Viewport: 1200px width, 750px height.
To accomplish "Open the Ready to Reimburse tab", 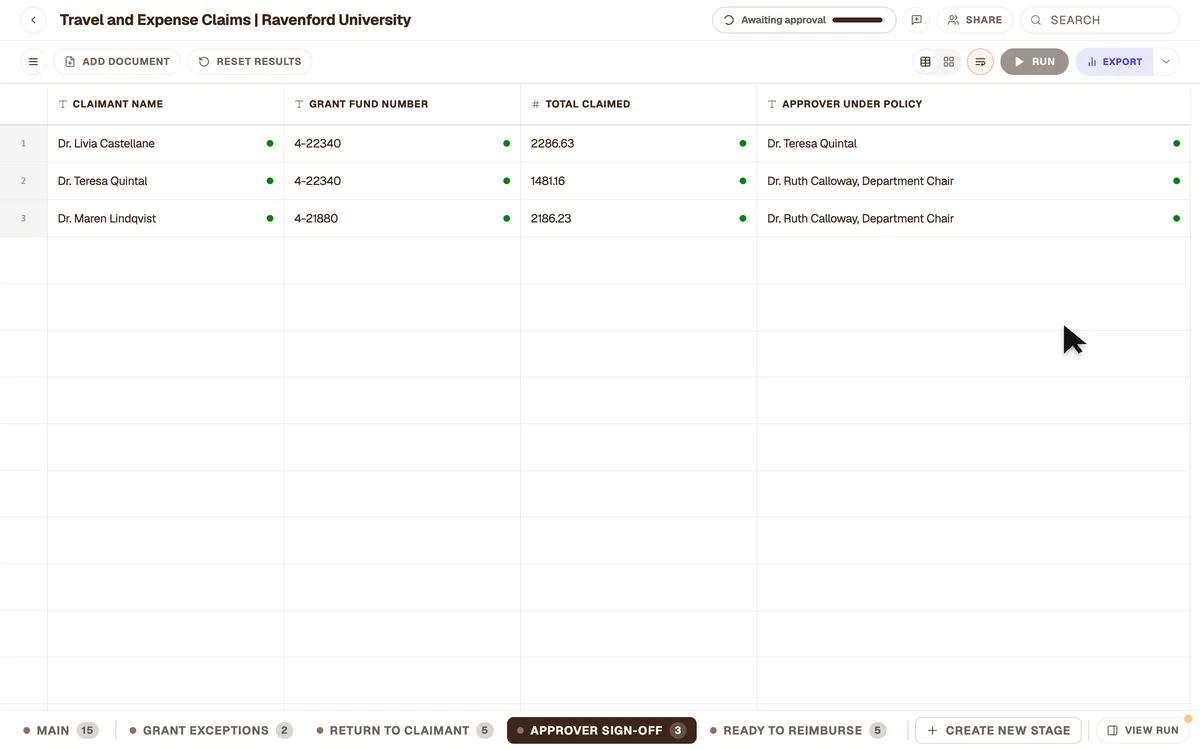I will point(798,731).
